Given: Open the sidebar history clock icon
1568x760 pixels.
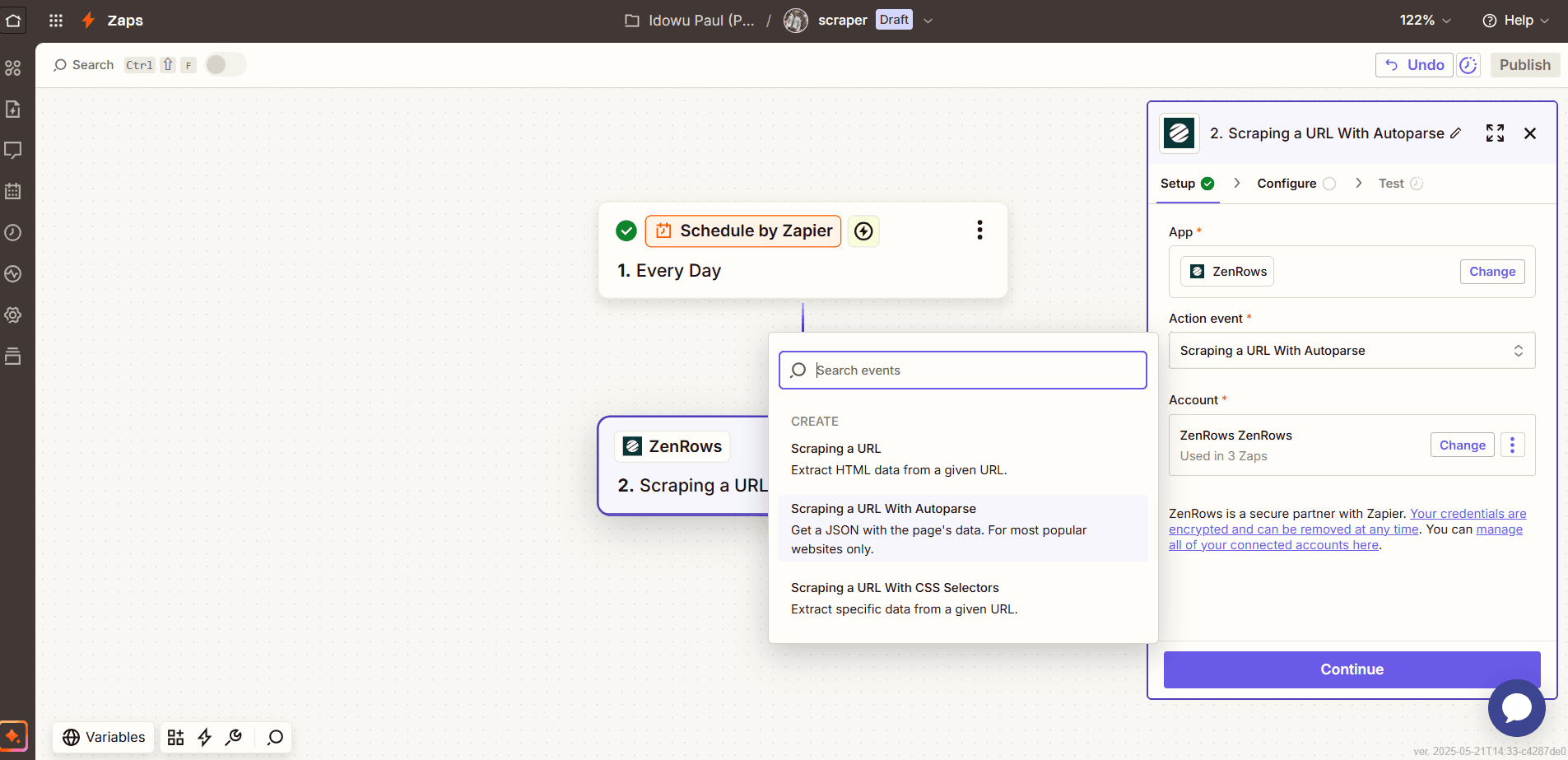Looking at the screenshot, I should (x=13, y=232).
